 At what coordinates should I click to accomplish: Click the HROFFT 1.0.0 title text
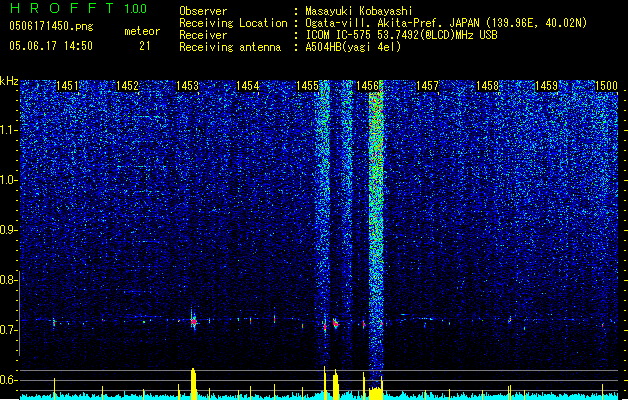pyautogui.click(x=78, y=8)
